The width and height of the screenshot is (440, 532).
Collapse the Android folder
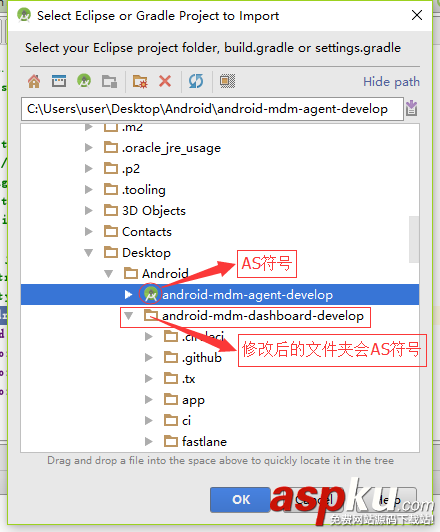109,274
